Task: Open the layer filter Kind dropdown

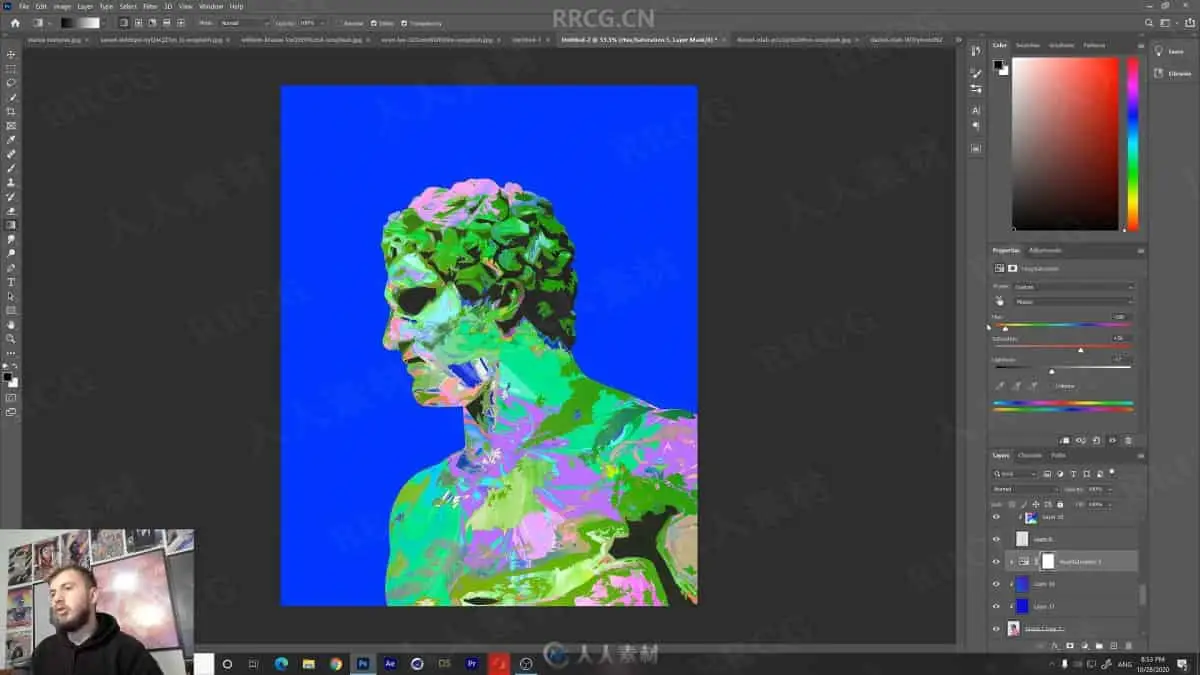Action: (1014, 473)
